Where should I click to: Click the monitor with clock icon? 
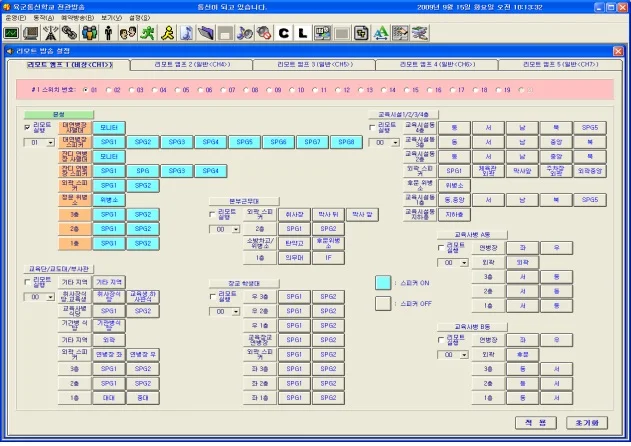point(323,33)
